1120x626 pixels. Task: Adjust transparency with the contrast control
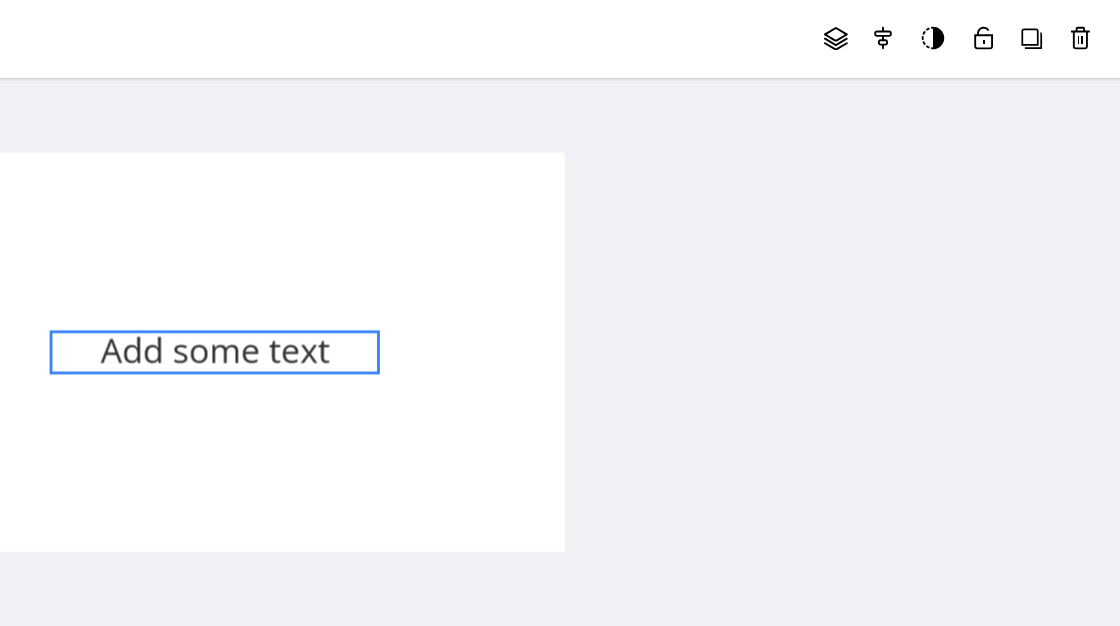pos(932,39)
